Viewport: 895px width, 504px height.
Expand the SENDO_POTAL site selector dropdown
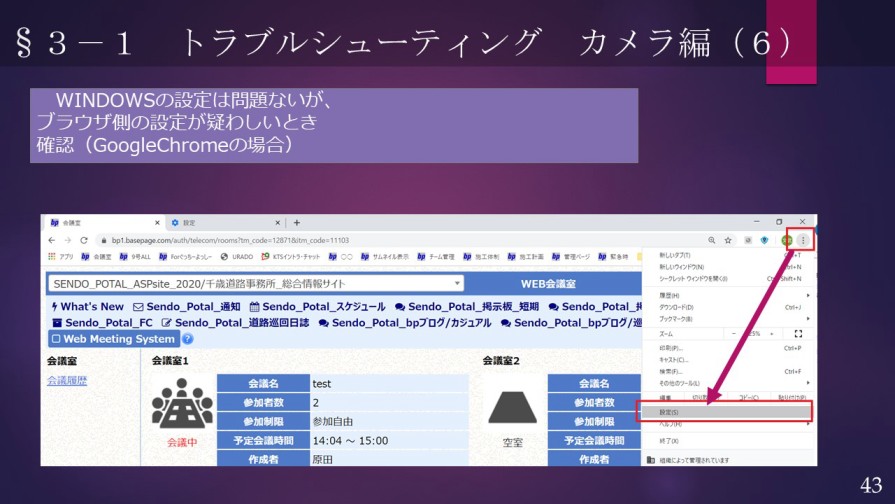[x=457, y=284]
